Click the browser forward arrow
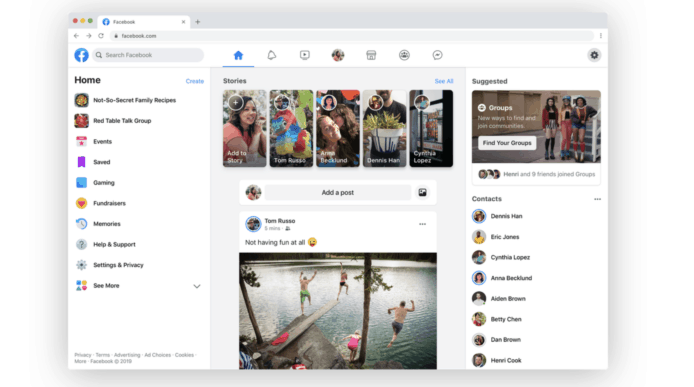The image size is (694, 387). click(x=89, y=36)
